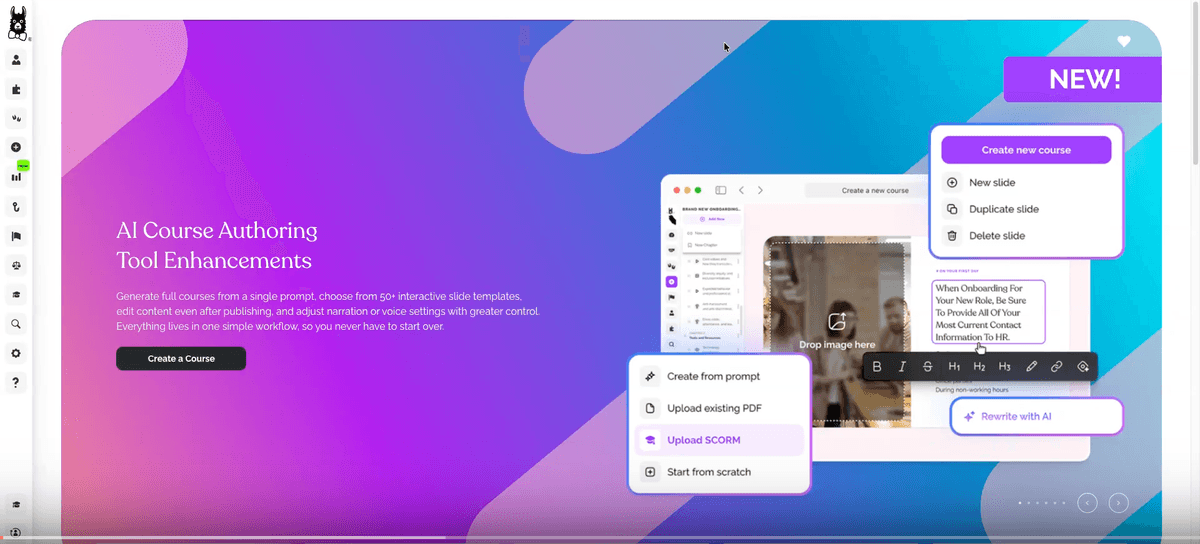Open the puzzle piece icon in the sidebar
This screenshot has height=544, width=1200.
tap(16, 89)
